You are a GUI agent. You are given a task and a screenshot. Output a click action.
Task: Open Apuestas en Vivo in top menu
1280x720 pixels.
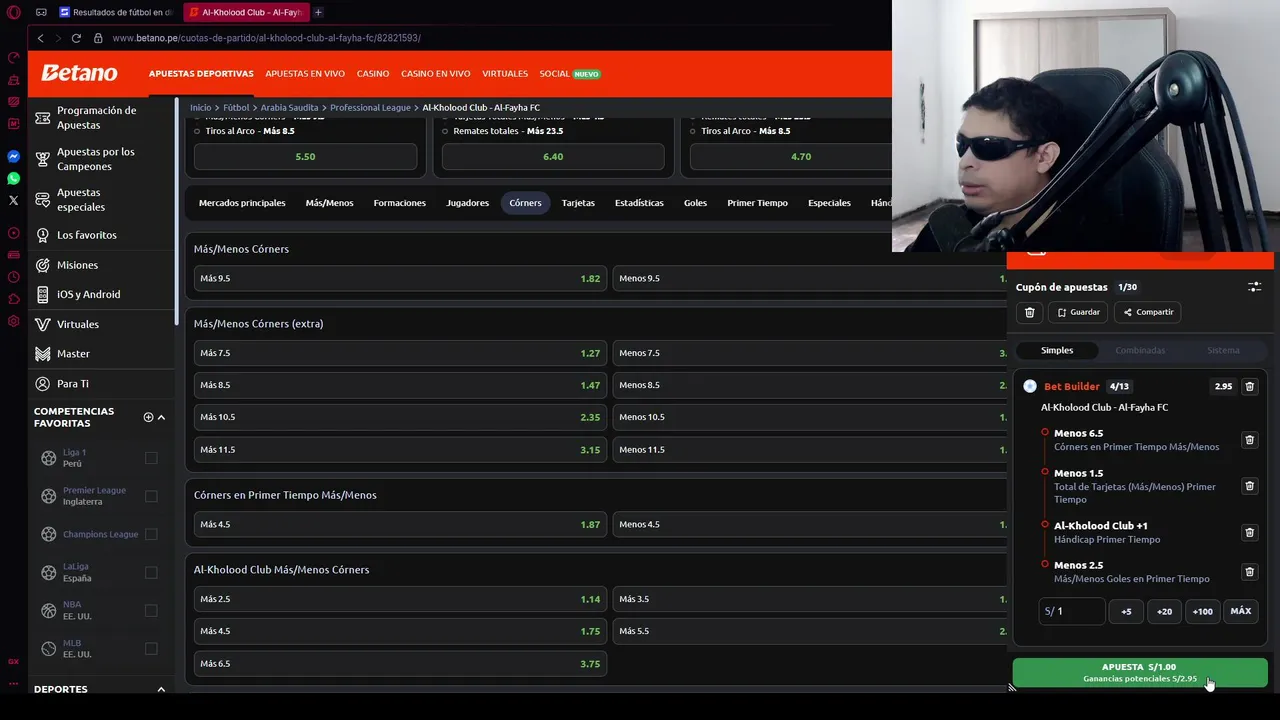click(305, 74)
